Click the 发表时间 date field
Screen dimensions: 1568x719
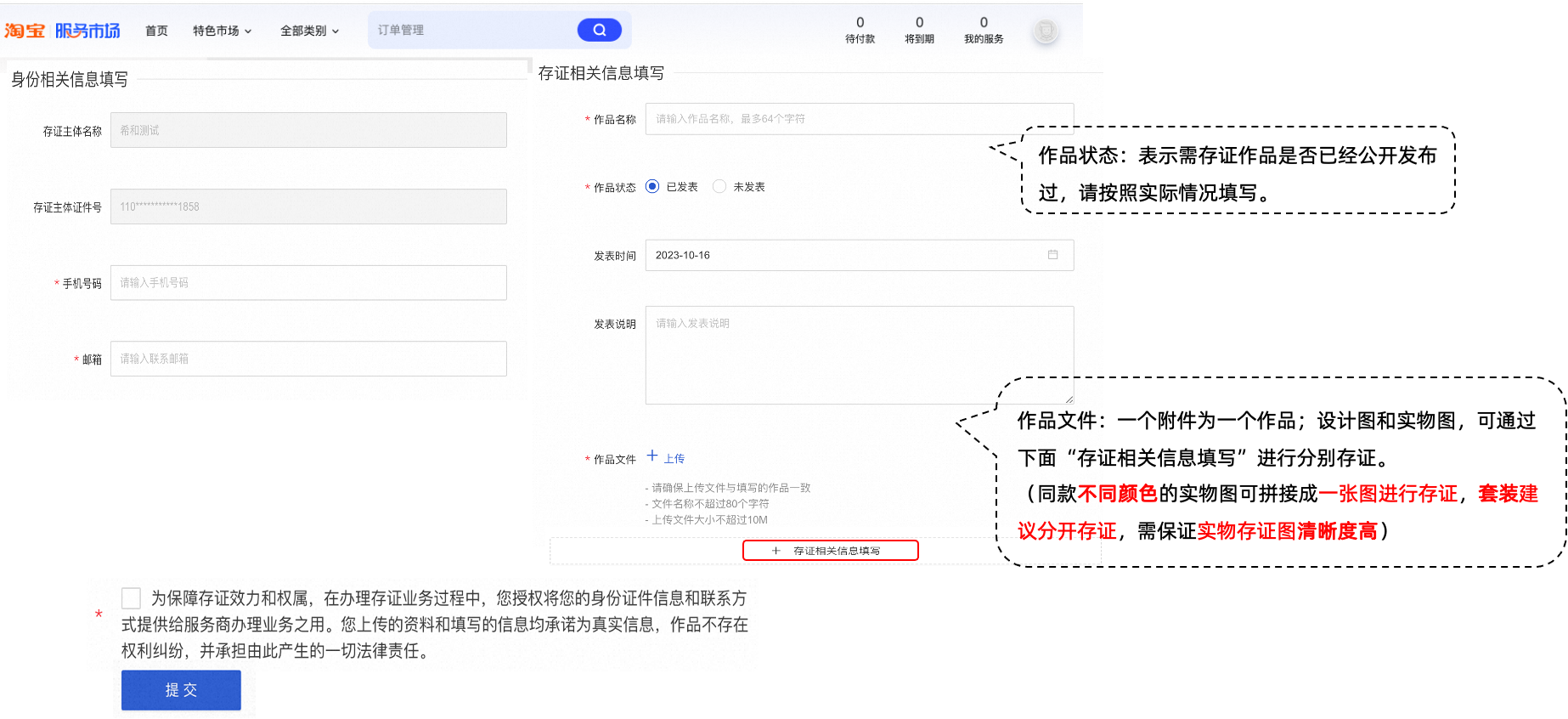[x=860, y=255]
